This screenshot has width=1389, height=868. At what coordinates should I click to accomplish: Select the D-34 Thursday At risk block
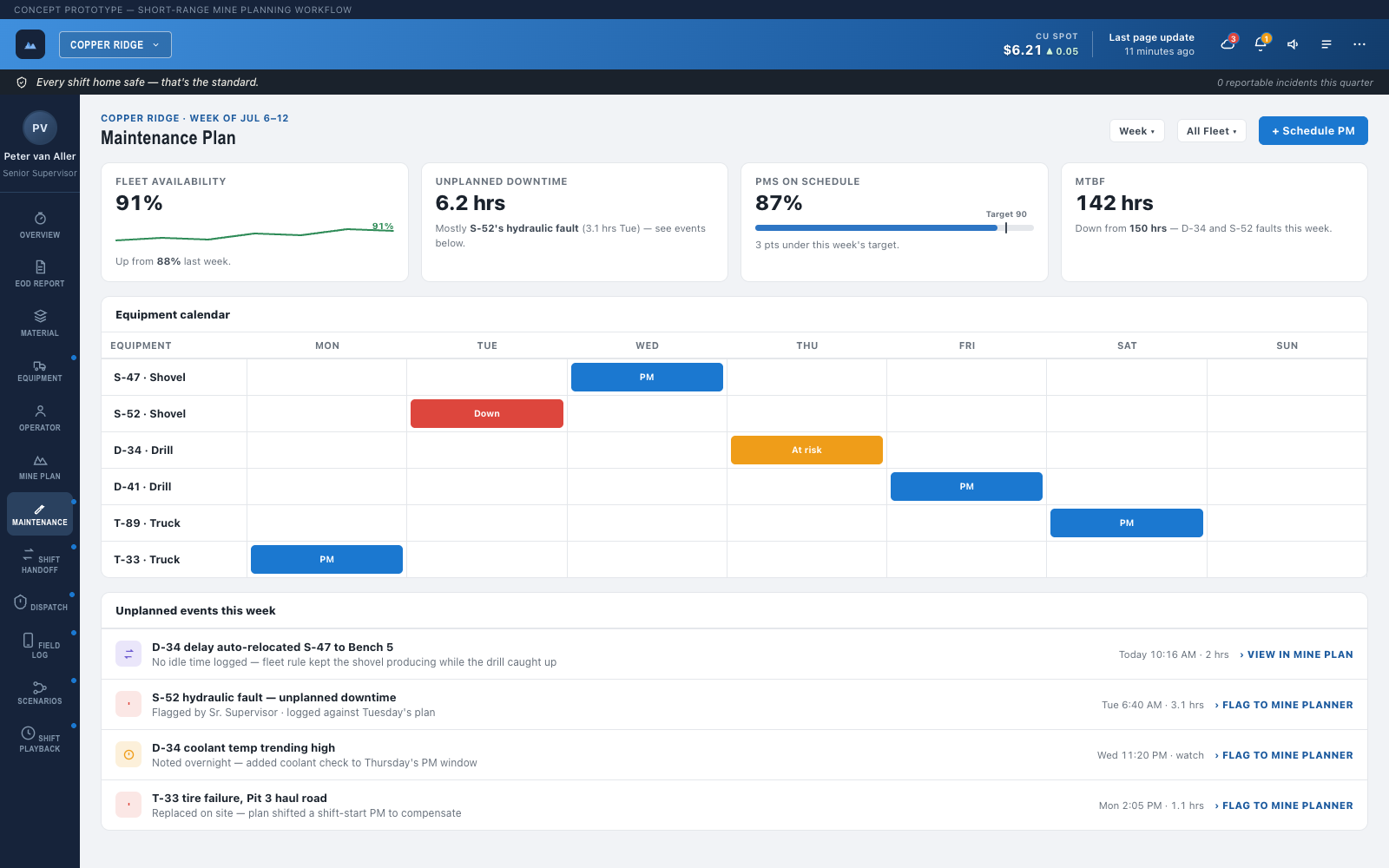(x=806, y=450)
